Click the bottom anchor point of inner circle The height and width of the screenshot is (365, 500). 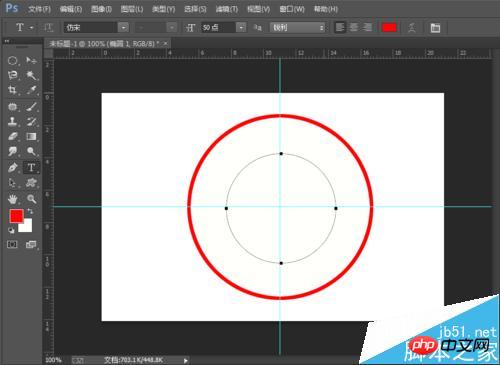[x=281, y=263]
